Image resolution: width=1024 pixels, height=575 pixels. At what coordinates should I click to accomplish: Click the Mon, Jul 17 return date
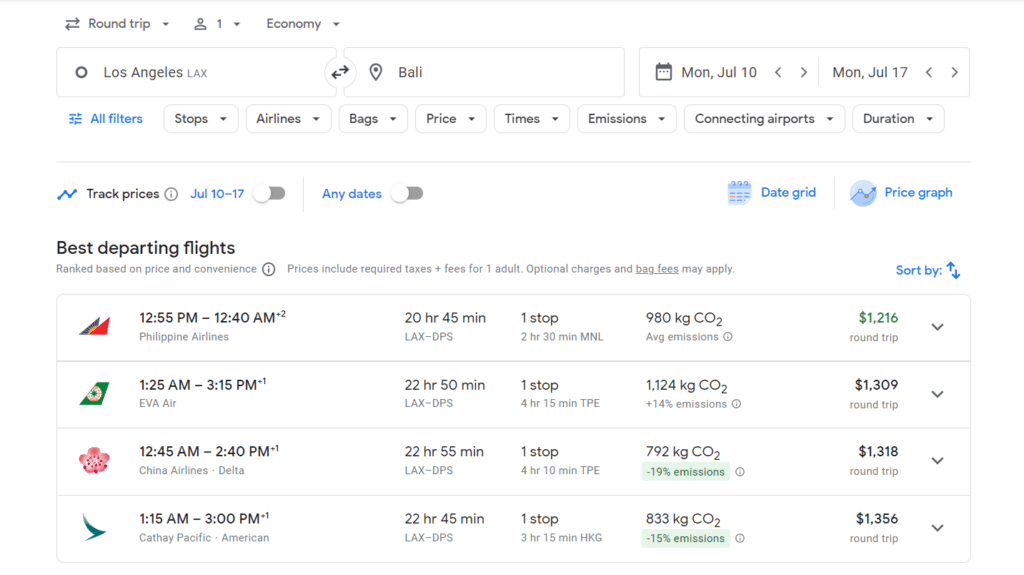870,73
